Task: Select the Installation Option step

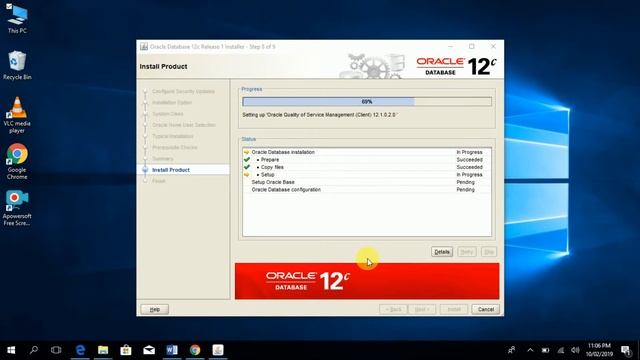Action: pos(172,102)
